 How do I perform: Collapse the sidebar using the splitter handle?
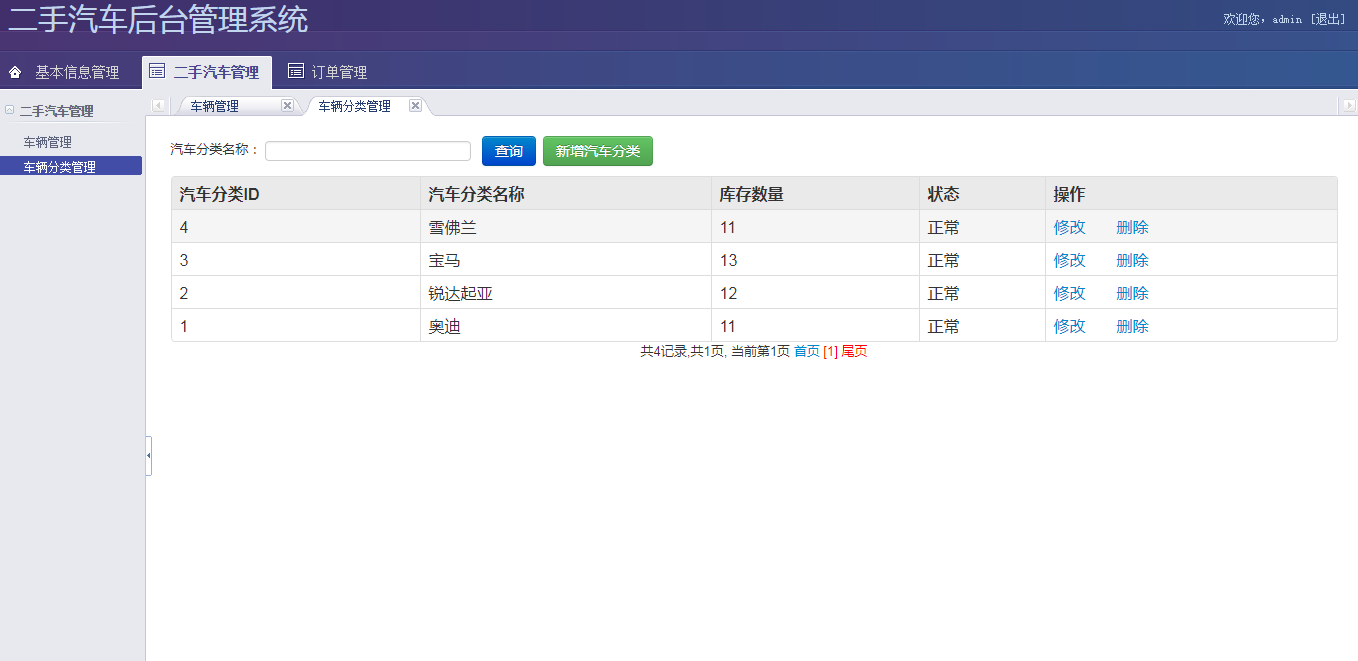tap(148, 456)
